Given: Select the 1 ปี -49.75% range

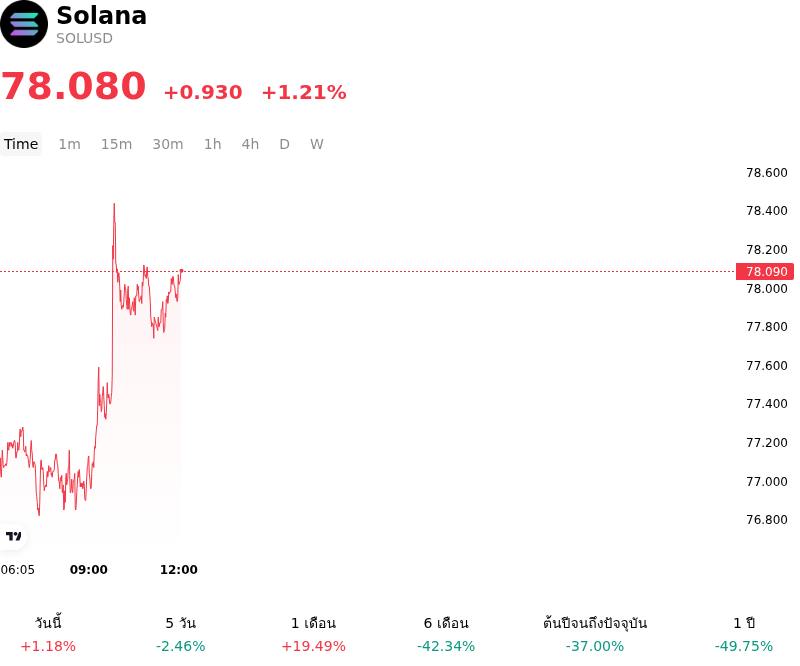Looking at the screenshot, I should point(744,634).
